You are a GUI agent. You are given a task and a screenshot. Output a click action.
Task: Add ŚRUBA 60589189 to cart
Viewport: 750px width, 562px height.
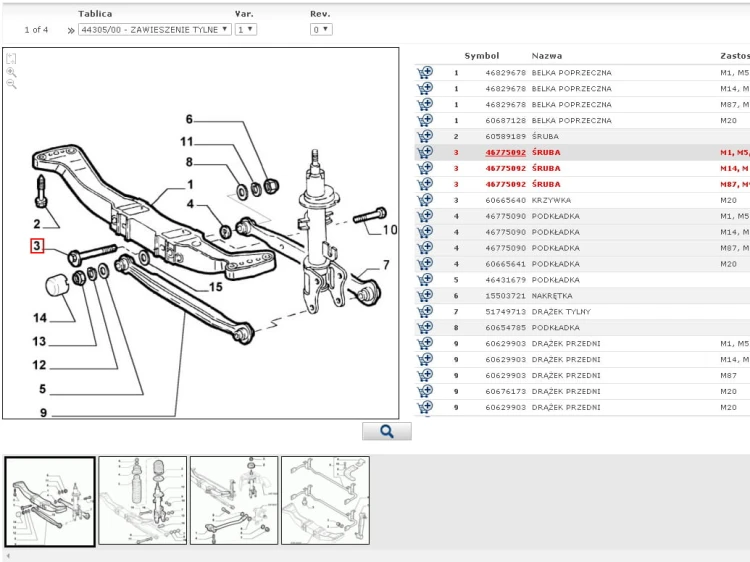425,136
